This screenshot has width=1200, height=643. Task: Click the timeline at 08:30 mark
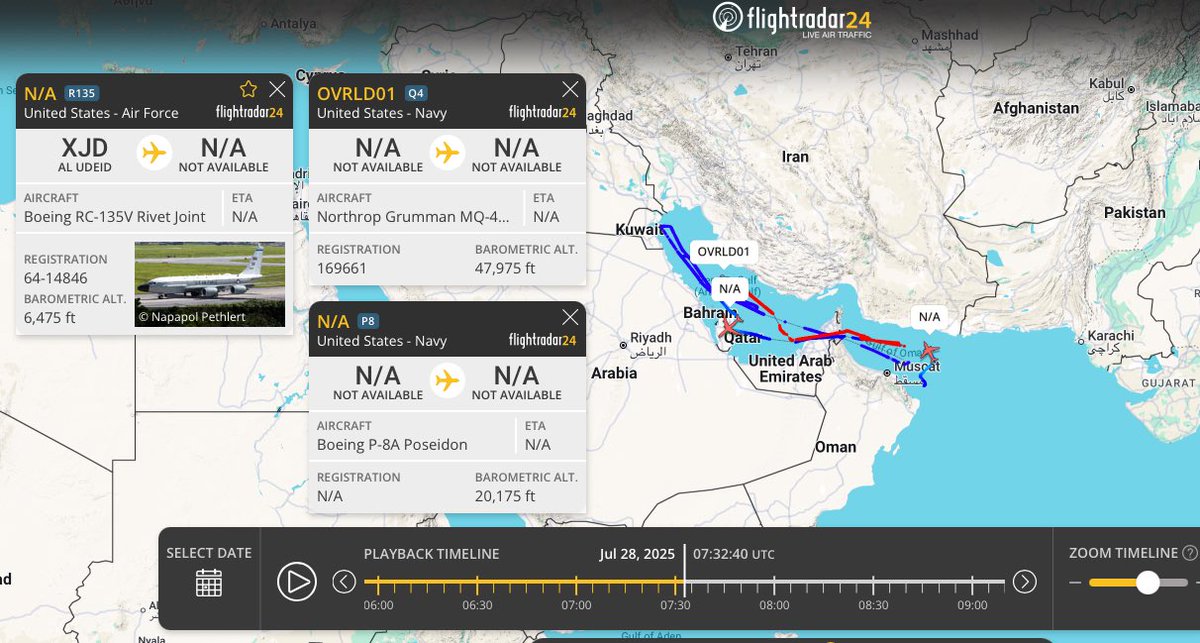pos(873,582)
